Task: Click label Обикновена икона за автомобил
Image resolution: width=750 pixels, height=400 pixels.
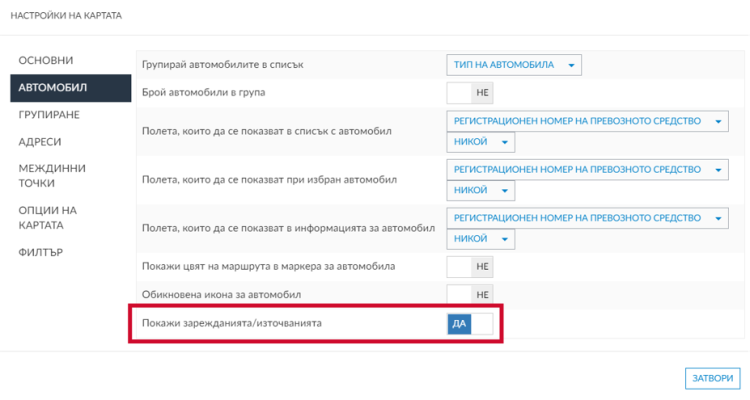Action: [x=221, y=295]
